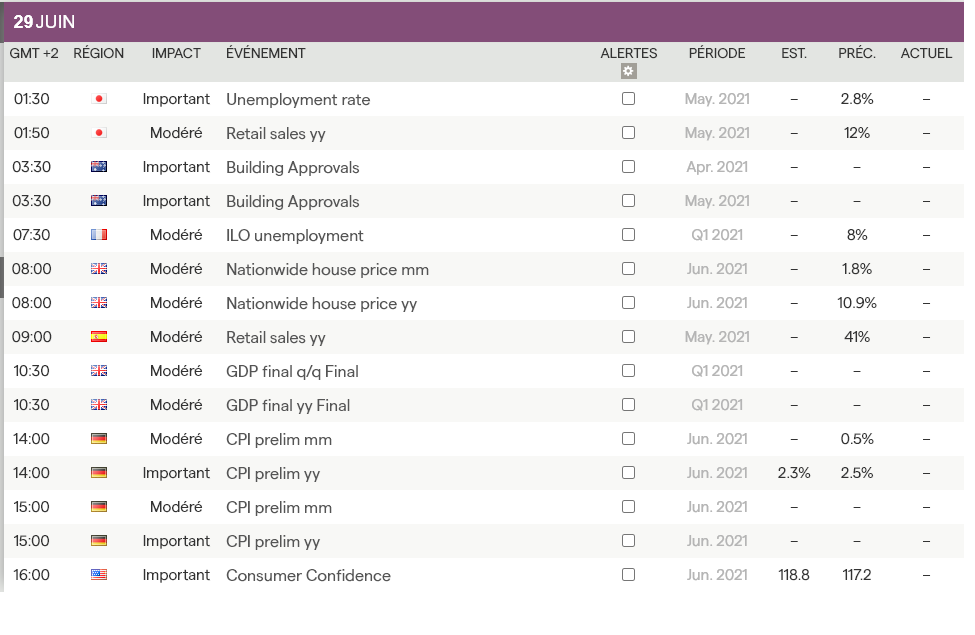Open the alerts settings gear icon
975x635 pixels.
pyautogui.click(x=628, y=71)
